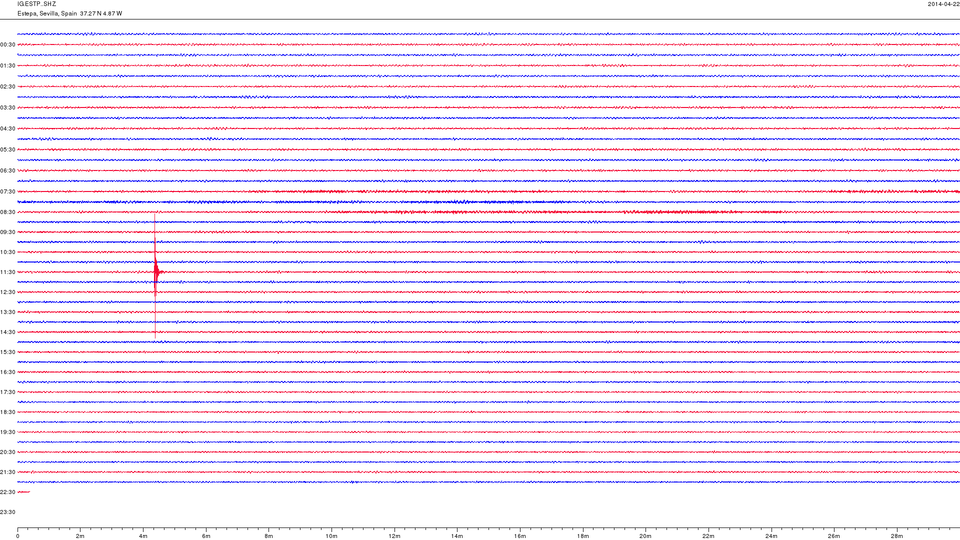Click the 2014-04 date label
Image resolution: width=960 pixels, height=540 pixels.
pos(943,4)
